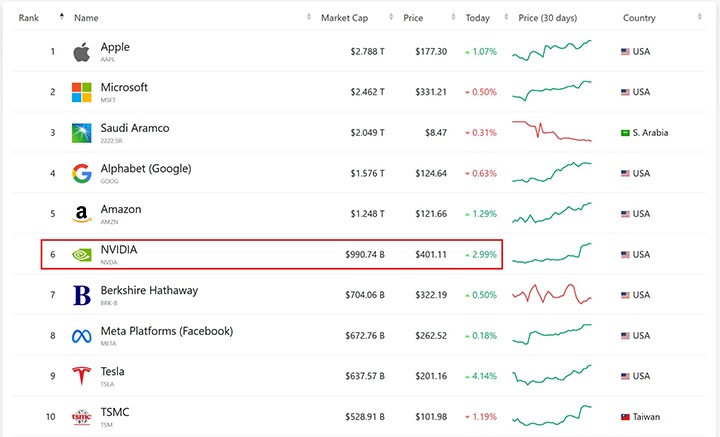
Task: Click the NVIDIA logo icon
Action: 81,255
